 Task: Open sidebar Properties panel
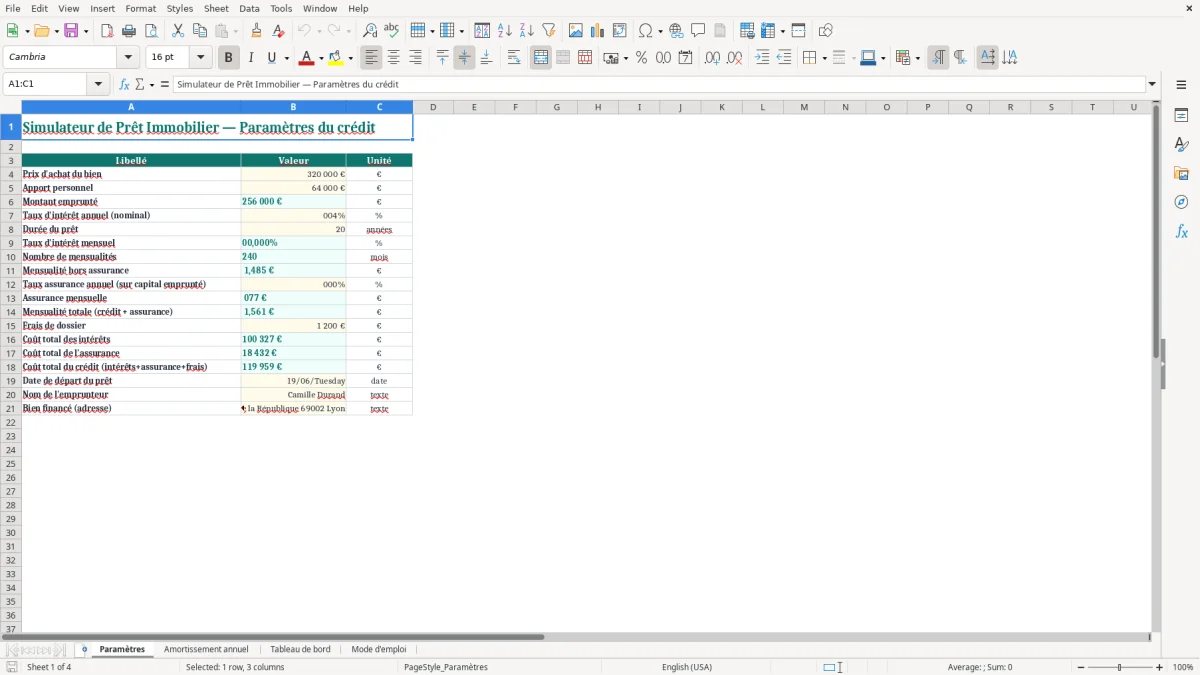pyautogui.click(x=1181, y=115)
